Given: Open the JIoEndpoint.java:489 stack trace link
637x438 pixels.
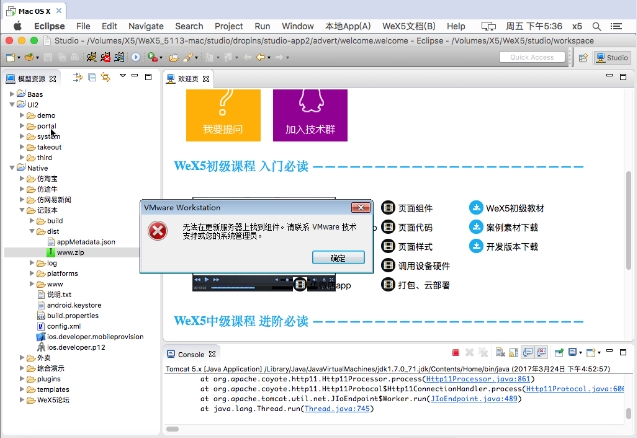Looking at the screenshot, I should point(474,399).
